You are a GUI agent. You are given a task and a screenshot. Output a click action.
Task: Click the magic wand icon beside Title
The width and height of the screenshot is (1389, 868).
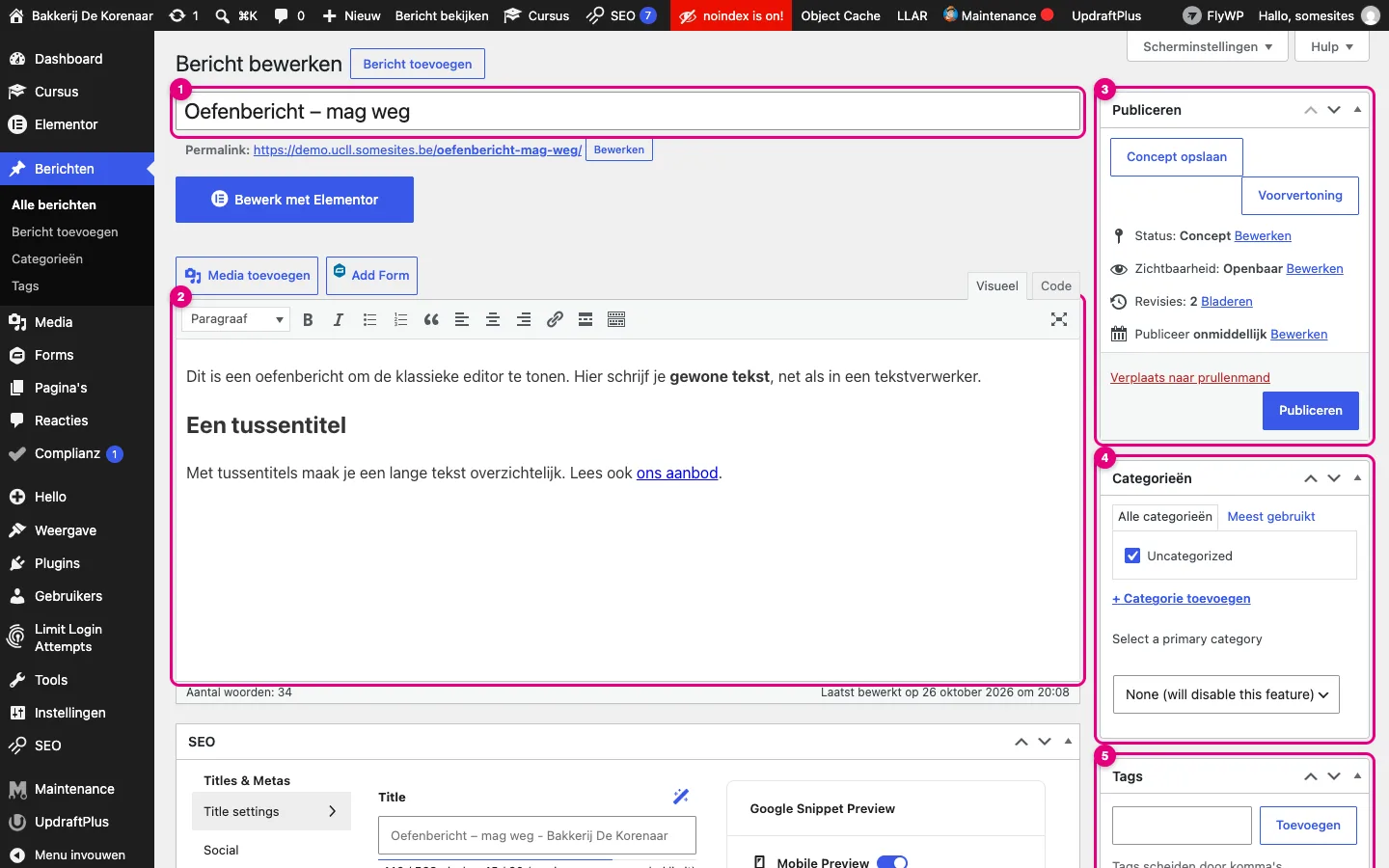point(681,797)
